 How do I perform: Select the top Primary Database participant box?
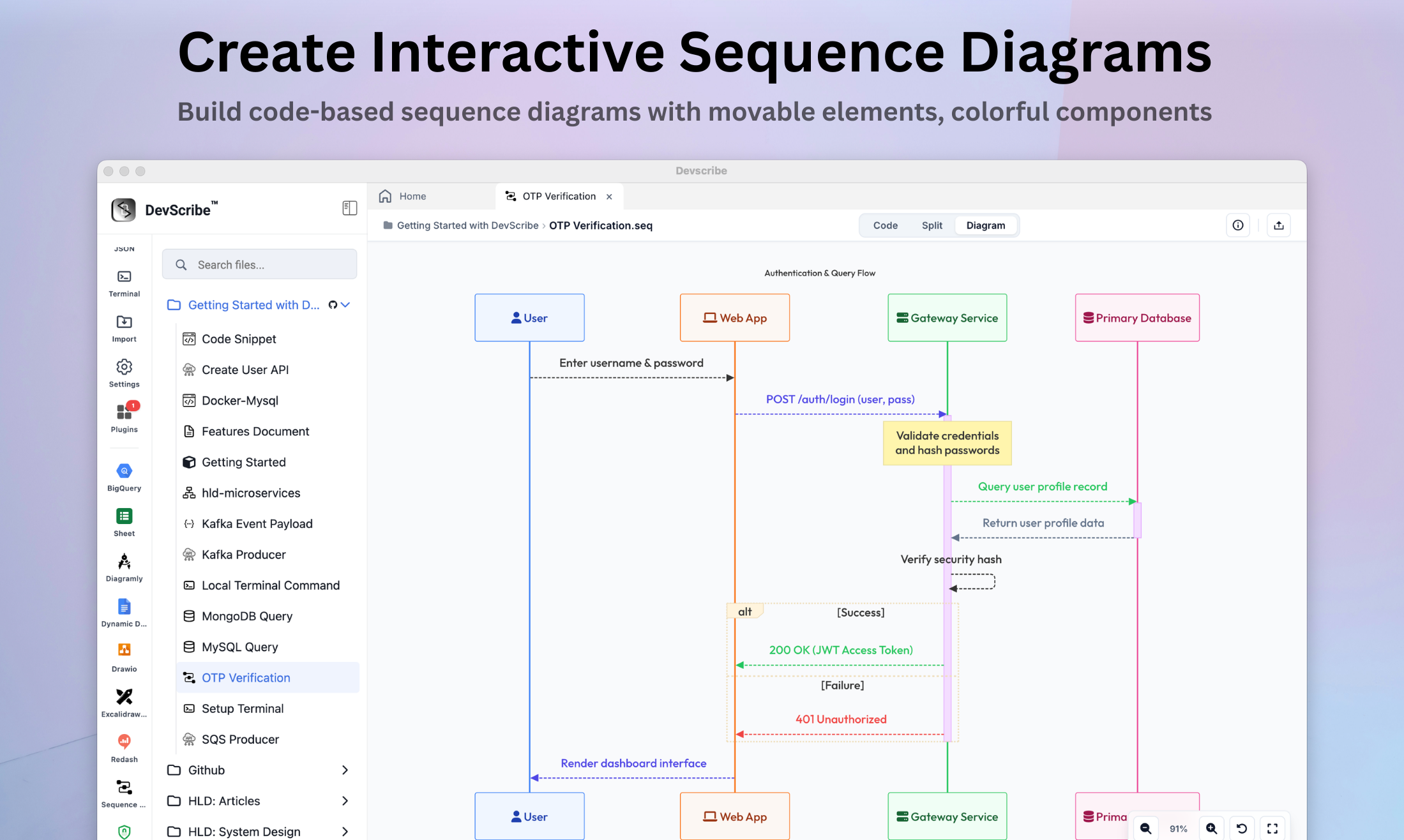pyautogui.click(x=1137, y=318)
